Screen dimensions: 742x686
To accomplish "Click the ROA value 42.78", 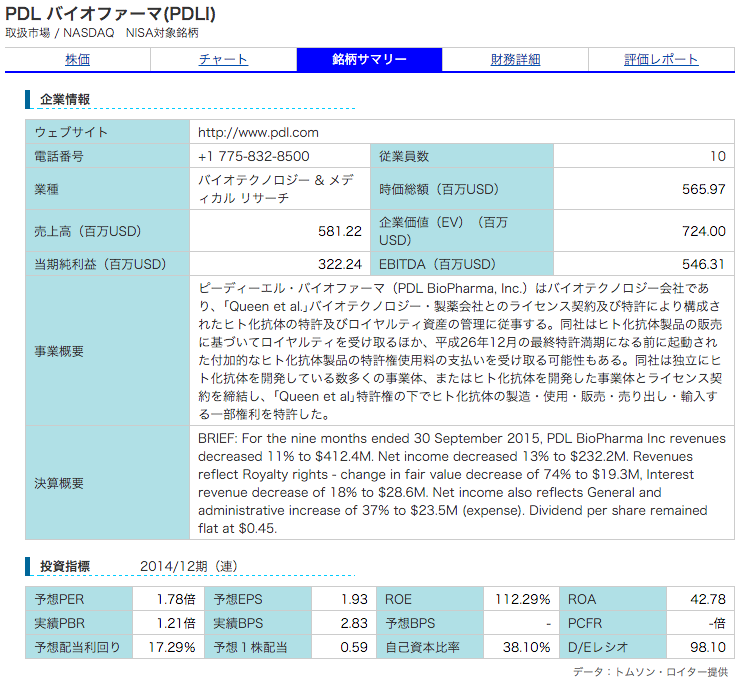I will tap(708, 599).
